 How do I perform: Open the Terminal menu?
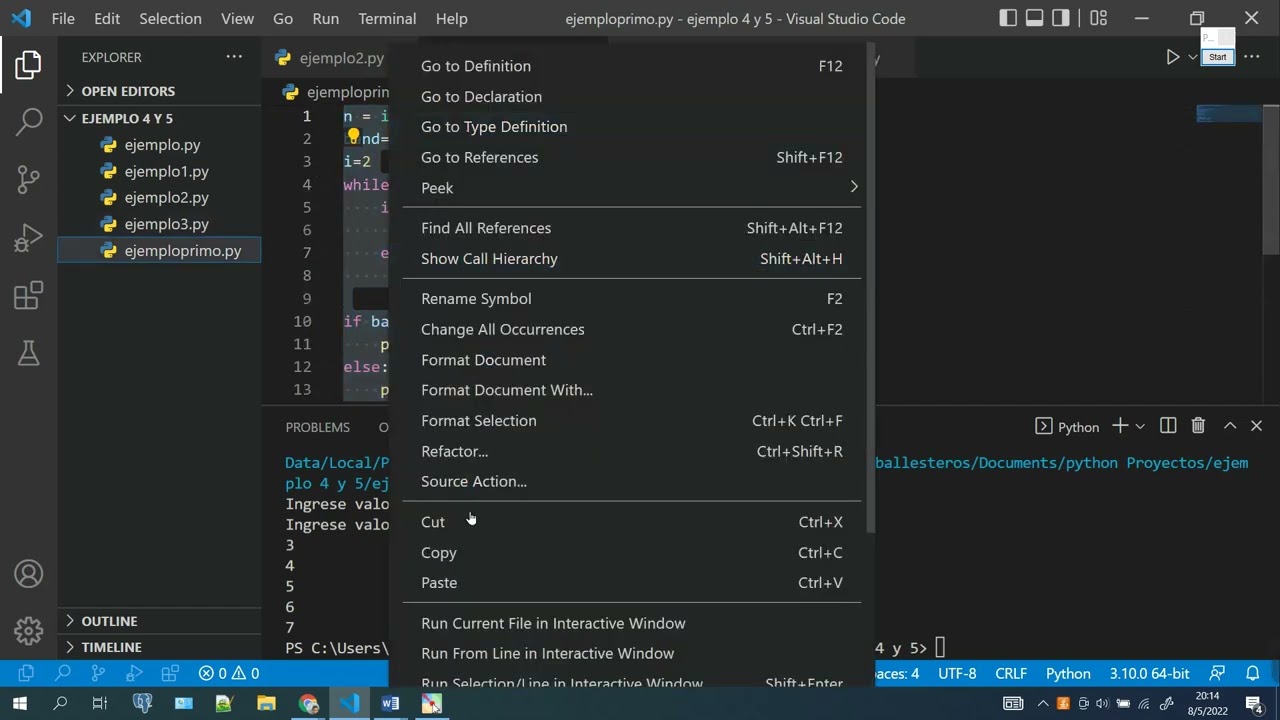[x=387, y=18]
